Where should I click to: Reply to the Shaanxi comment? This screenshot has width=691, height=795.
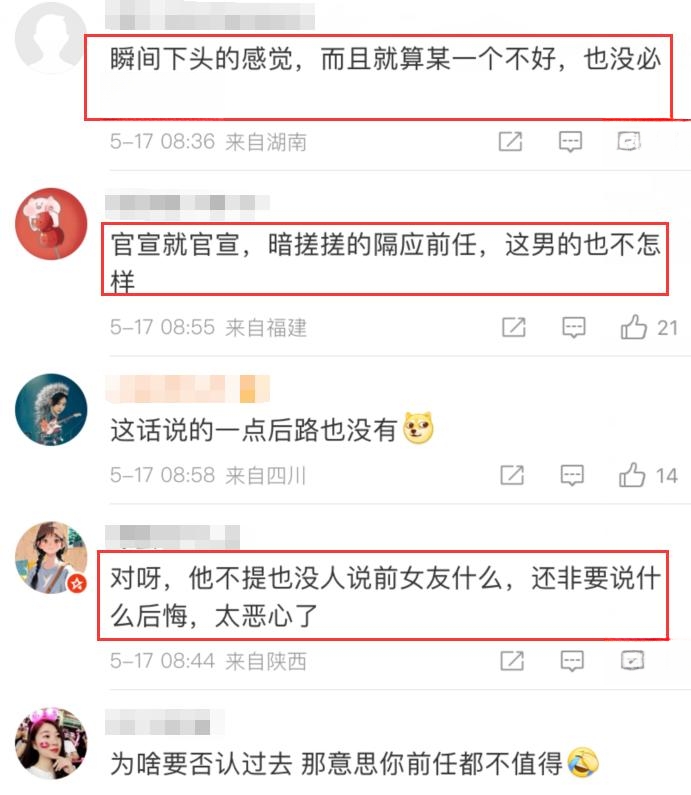point(572,661)
